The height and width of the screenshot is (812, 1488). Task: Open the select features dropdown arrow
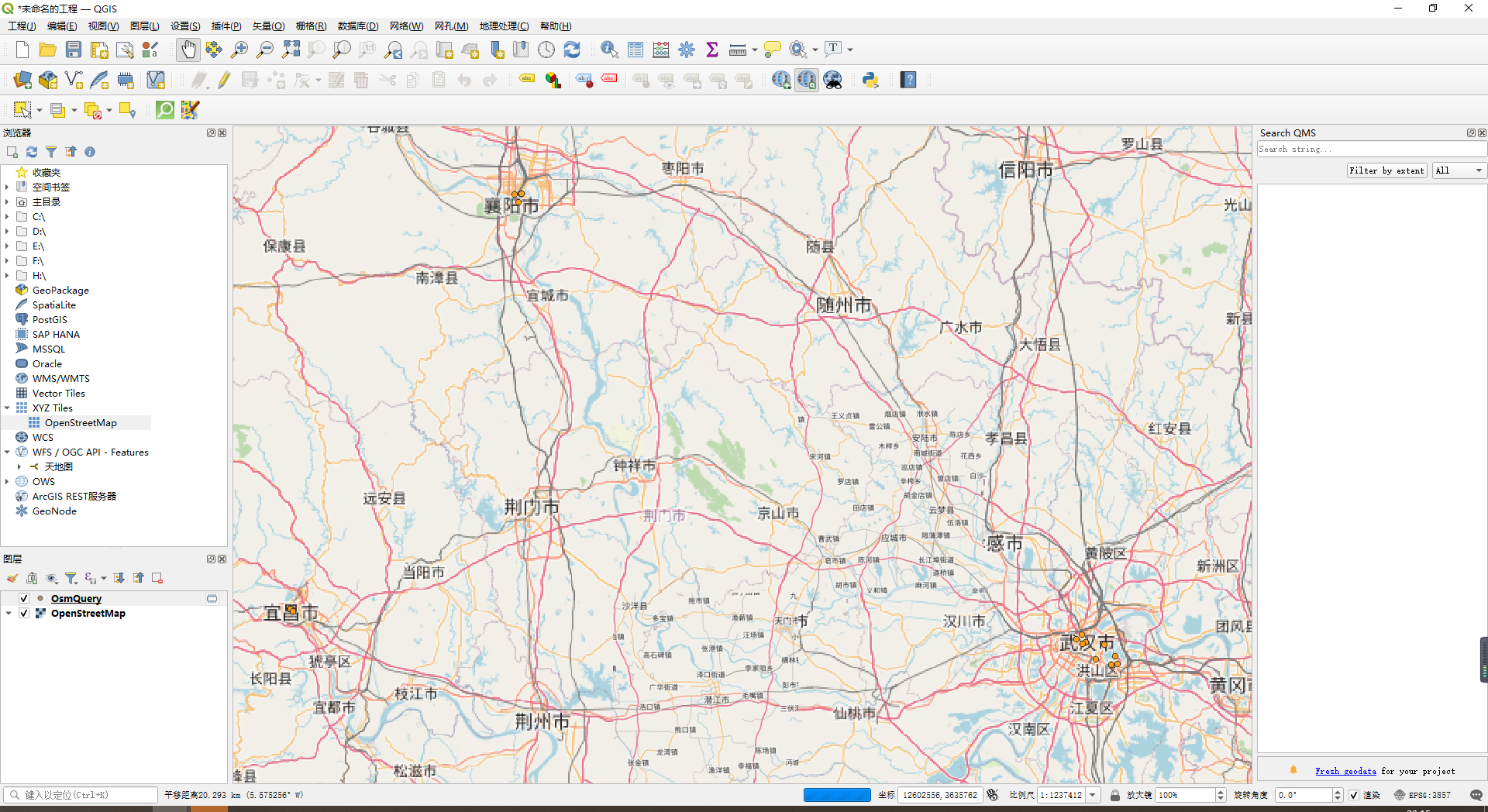[39, 111]
